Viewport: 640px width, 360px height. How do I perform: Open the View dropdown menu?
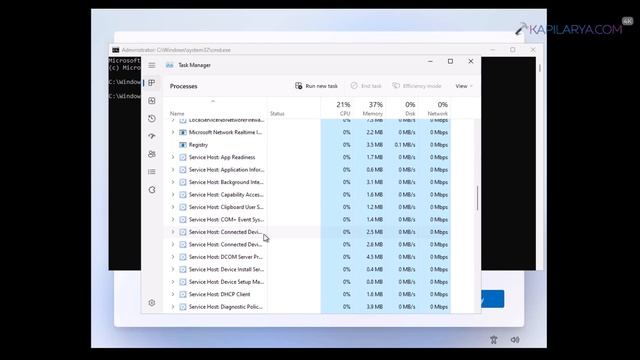click(x=464, y=86)
